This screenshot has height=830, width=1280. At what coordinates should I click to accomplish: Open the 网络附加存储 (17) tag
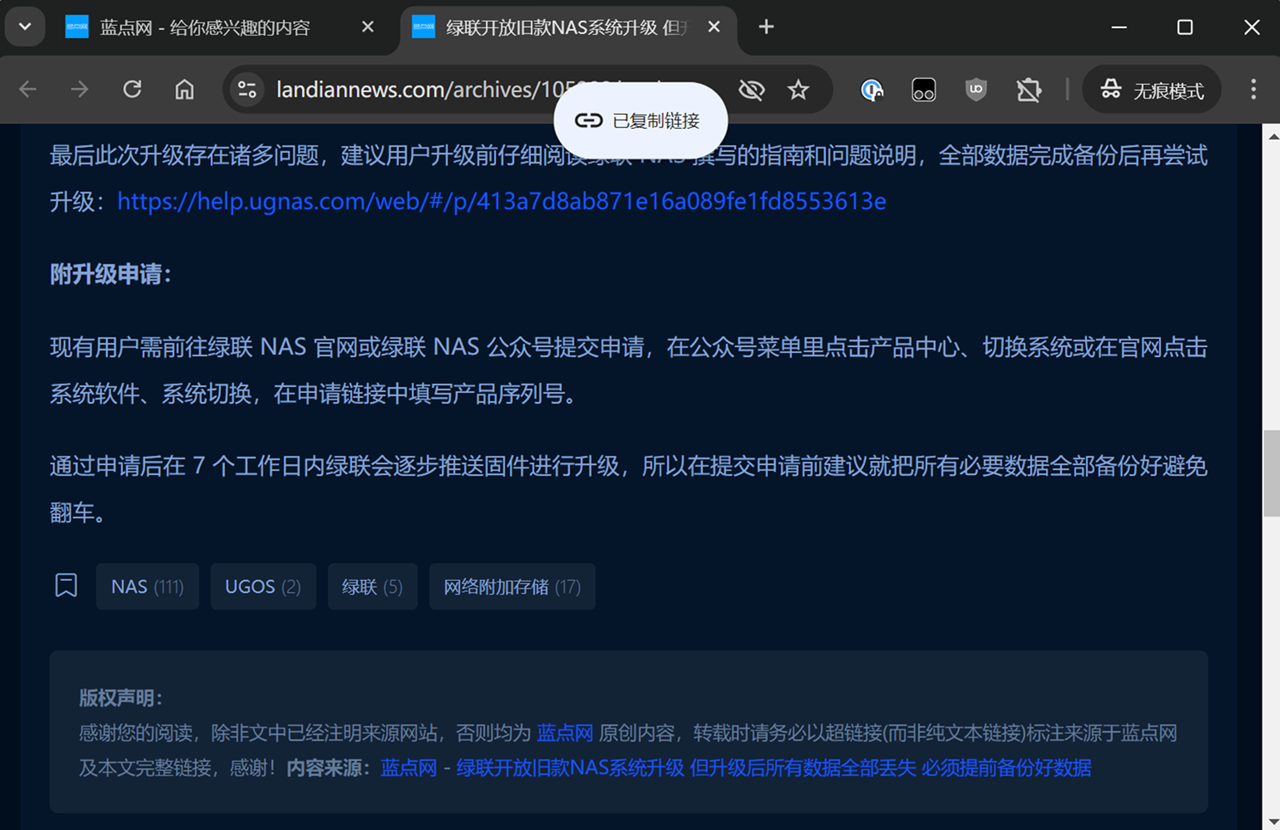pyautogui.click(x=512, y=586)
